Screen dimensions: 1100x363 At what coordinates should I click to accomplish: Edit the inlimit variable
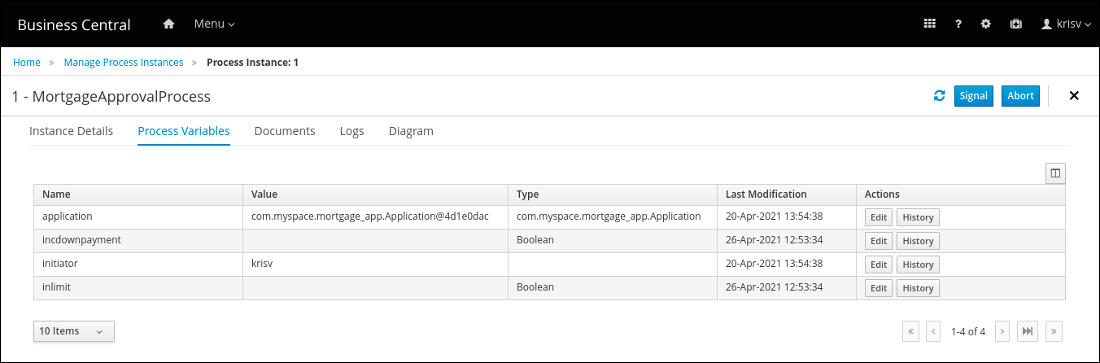click(x=878, y=289)
